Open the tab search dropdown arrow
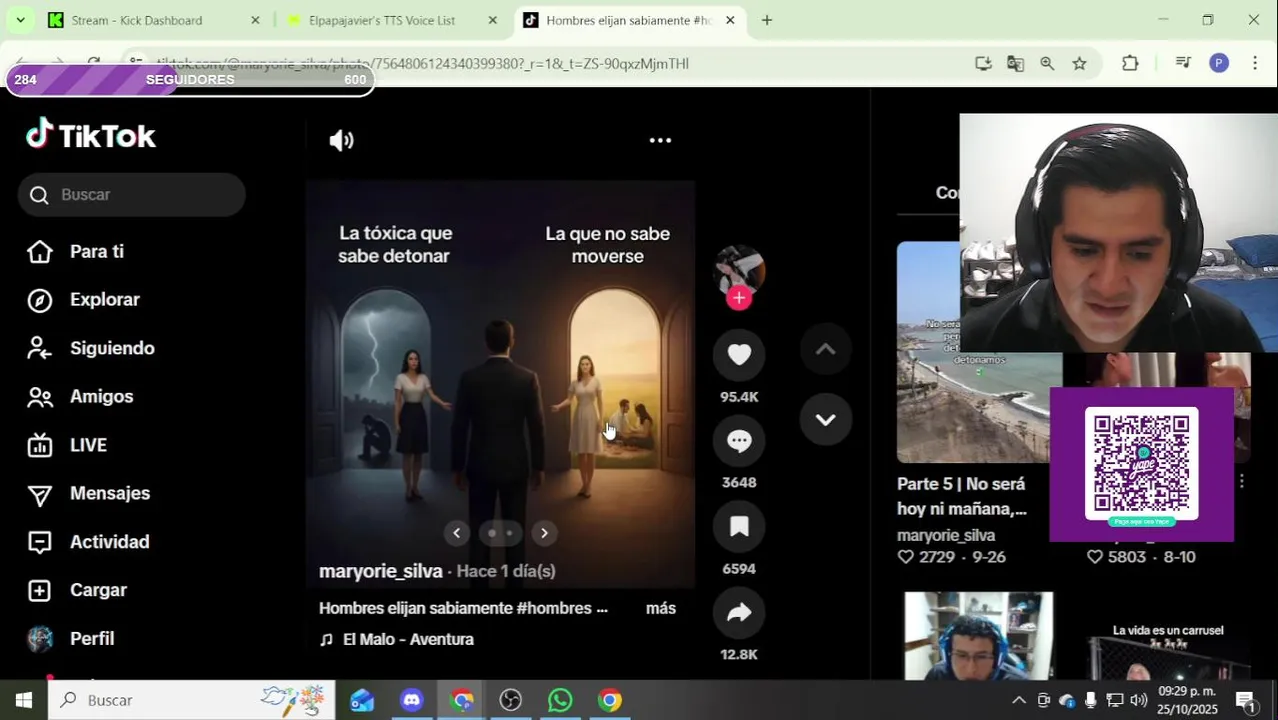This screenshot has width=1278, height=720. (x=20, y=20)
